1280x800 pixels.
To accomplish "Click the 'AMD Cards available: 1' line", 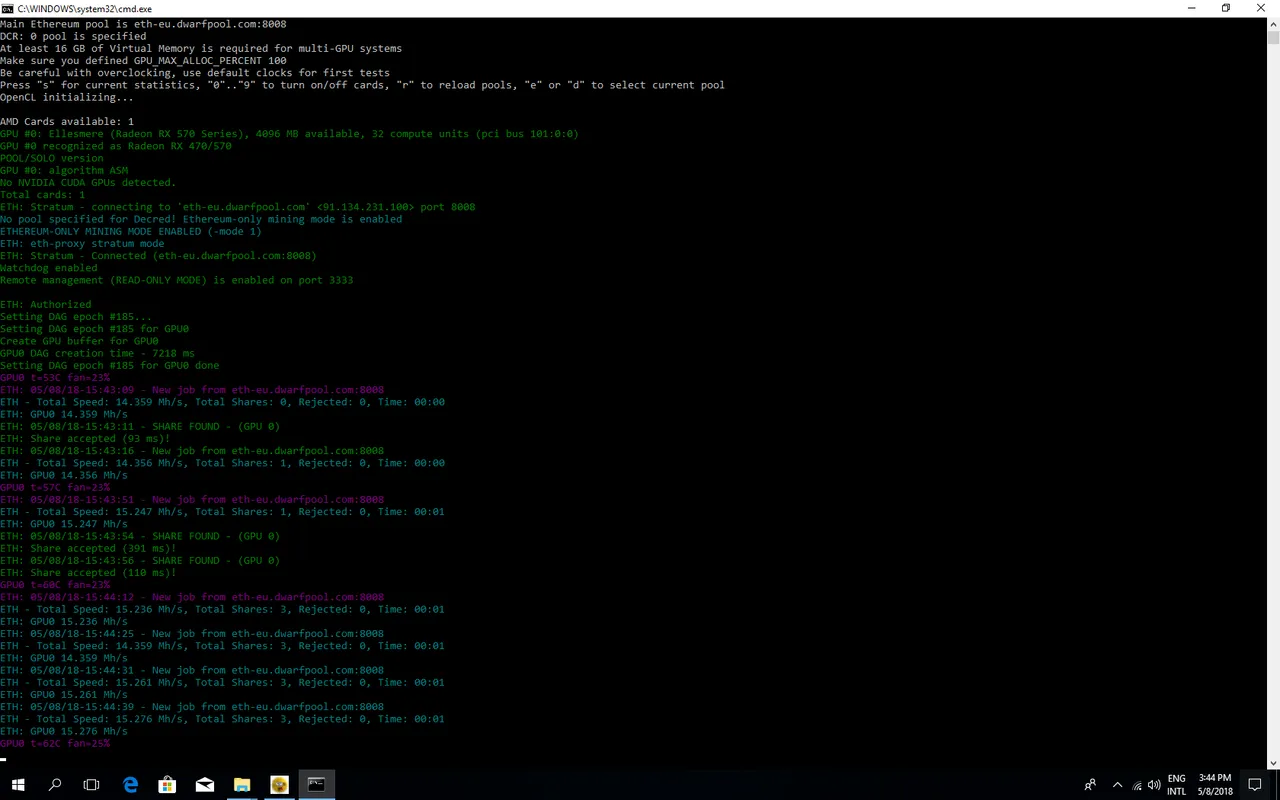I will coord(67,122).
